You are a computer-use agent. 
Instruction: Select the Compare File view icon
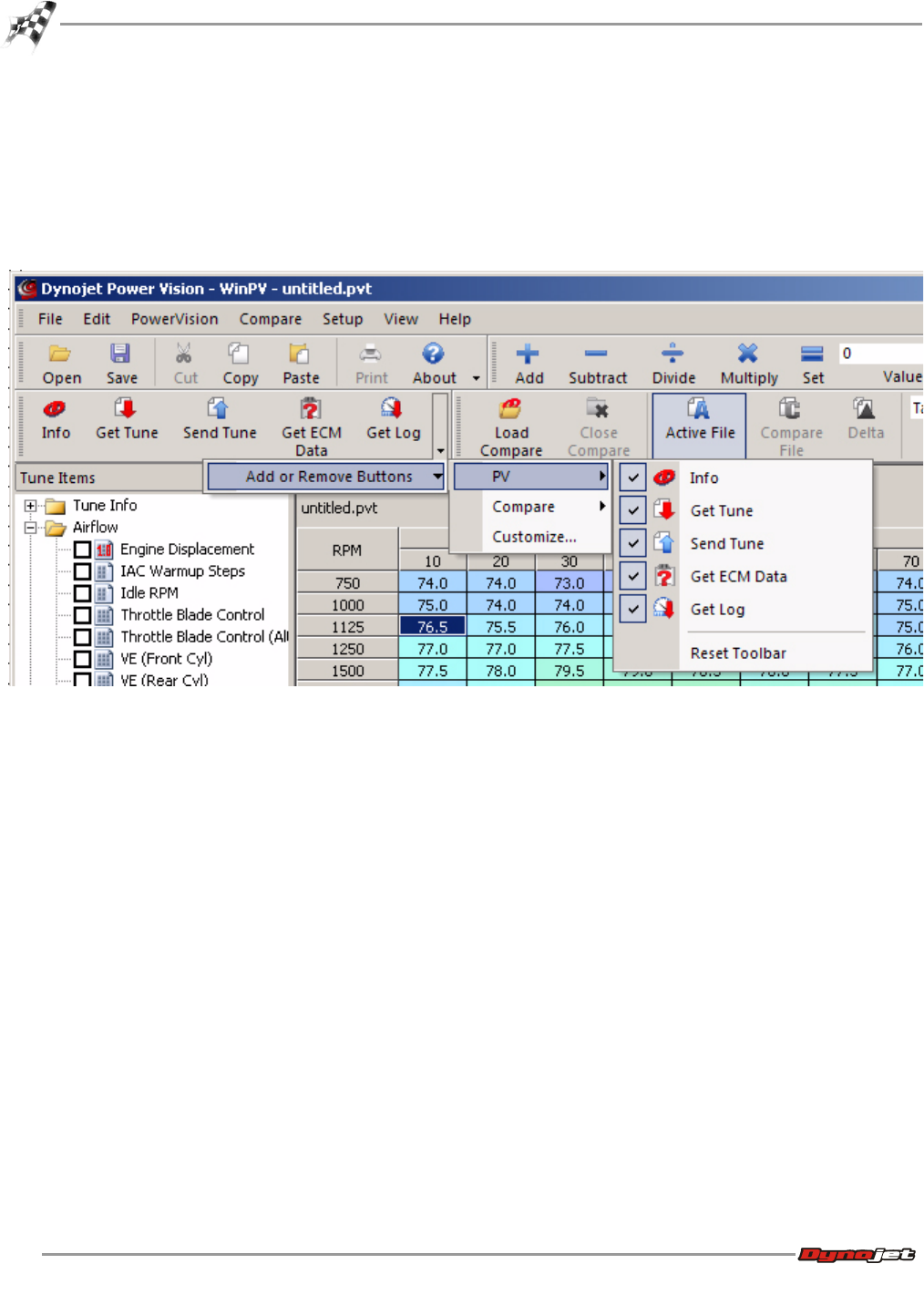click(x=790, y=409)
